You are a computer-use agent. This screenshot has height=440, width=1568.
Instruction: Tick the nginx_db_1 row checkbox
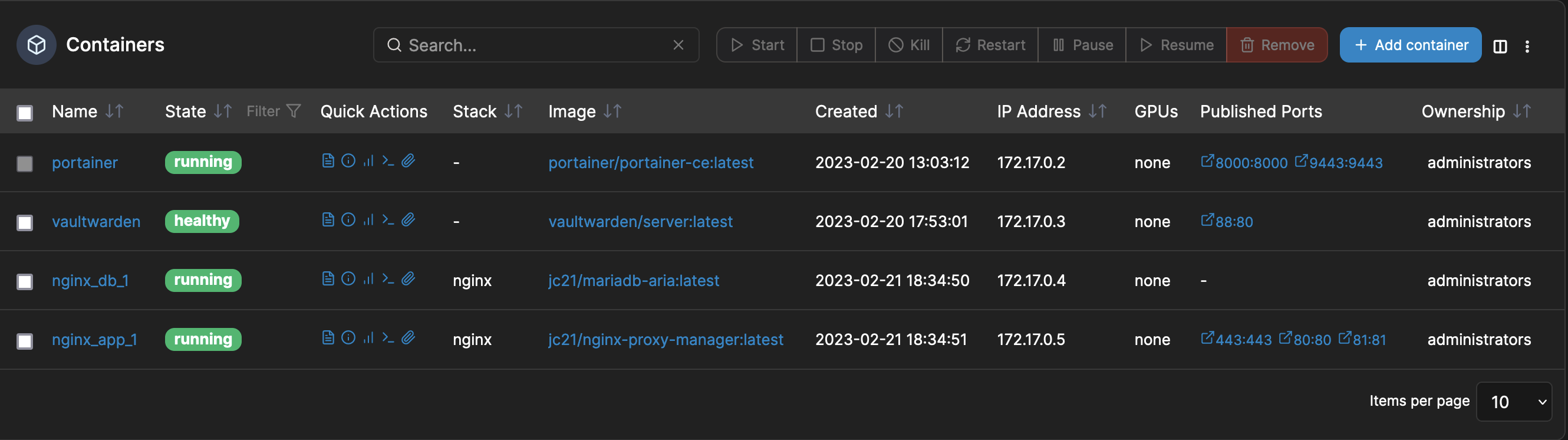25,281
